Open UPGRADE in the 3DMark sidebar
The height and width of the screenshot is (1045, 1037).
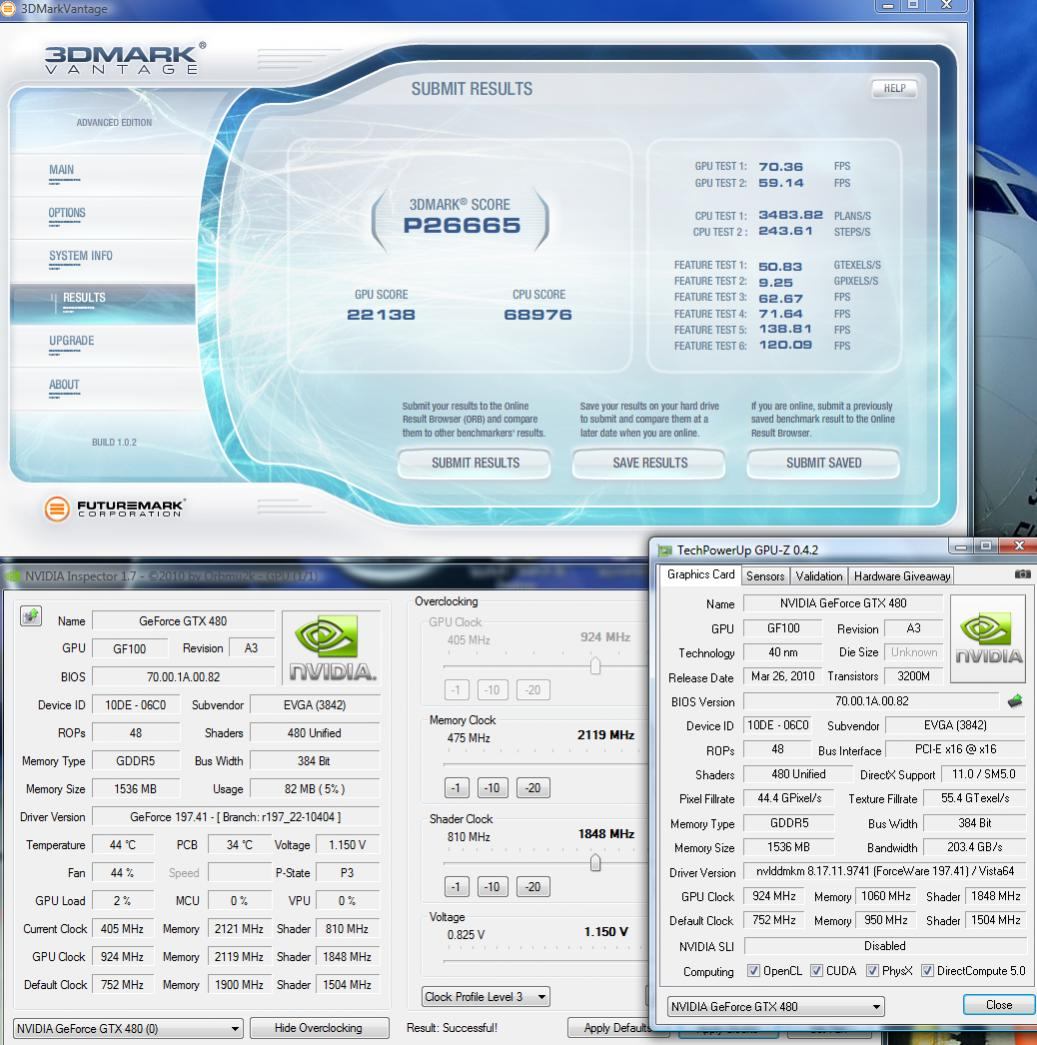click(71, 341)
